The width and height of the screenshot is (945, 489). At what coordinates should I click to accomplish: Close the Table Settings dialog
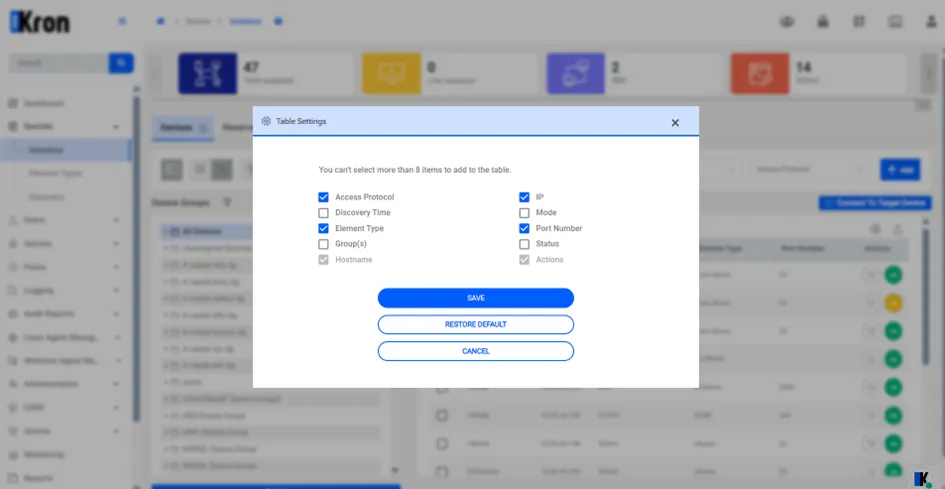pos(675,122)
